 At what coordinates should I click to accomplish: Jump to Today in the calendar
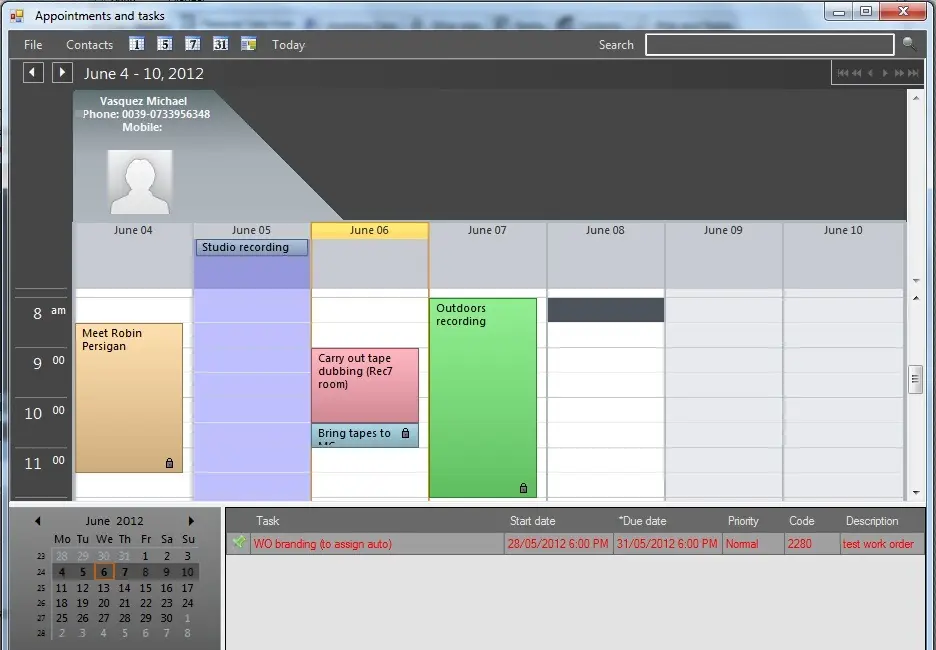(288, 45)
